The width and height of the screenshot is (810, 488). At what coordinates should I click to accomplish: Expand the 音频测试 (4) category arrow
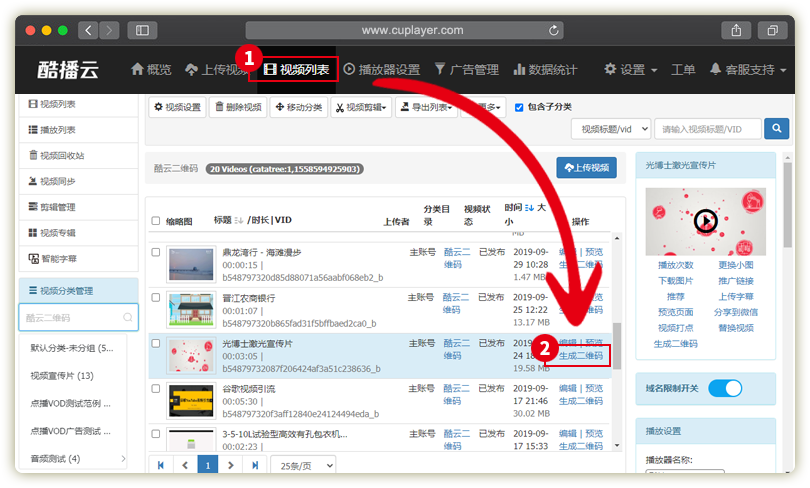pyautogui.click(x=123, y=459)
